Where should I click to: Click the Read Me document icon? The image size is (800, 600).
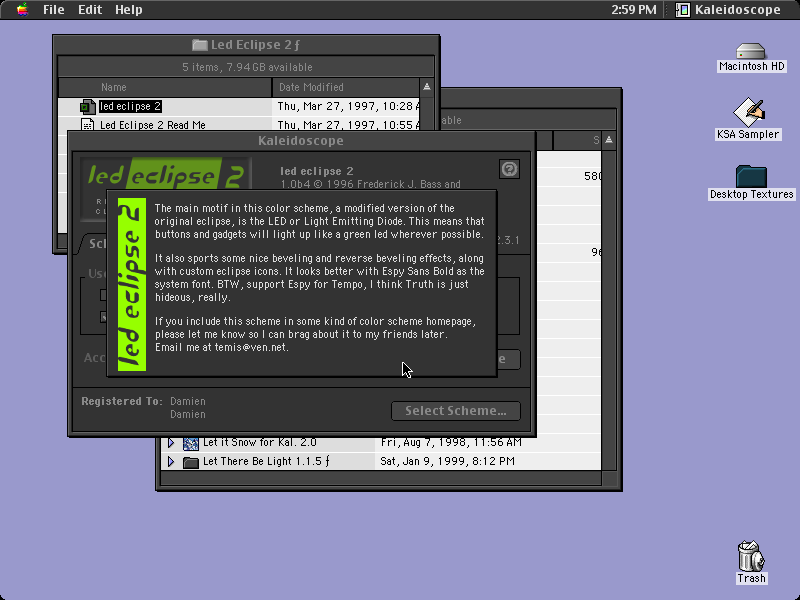point(87,124)
